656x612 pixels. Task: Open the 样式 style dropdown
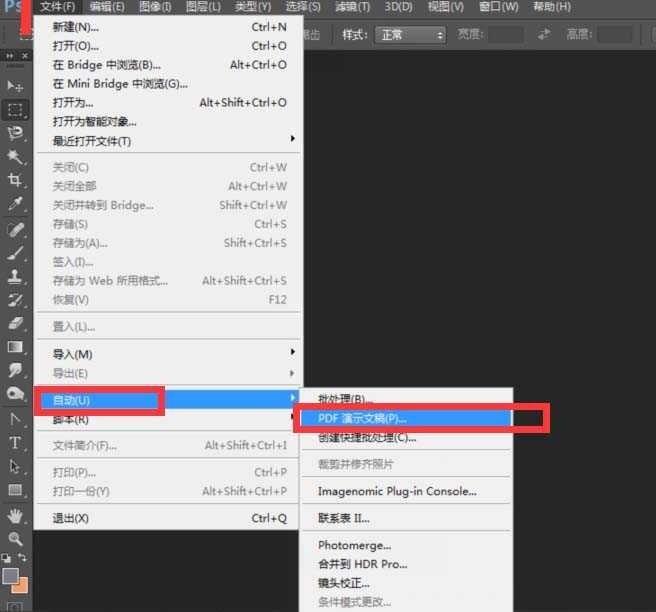(x=410, y=35)
